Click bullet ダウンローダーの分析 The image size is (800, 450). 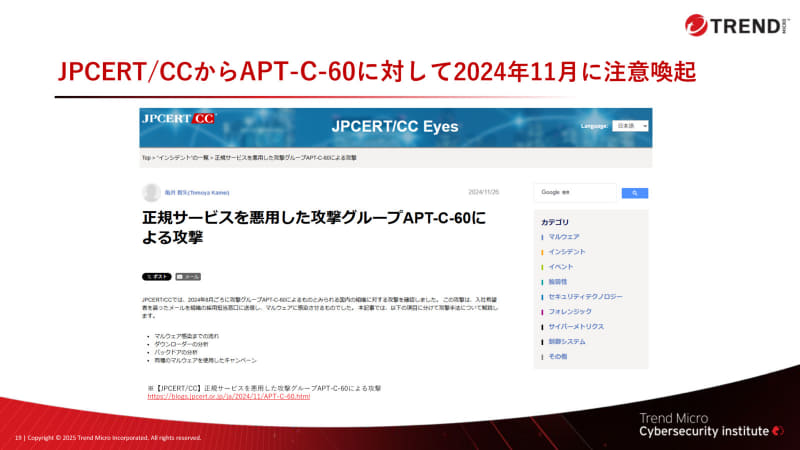[x=181, y=344]
